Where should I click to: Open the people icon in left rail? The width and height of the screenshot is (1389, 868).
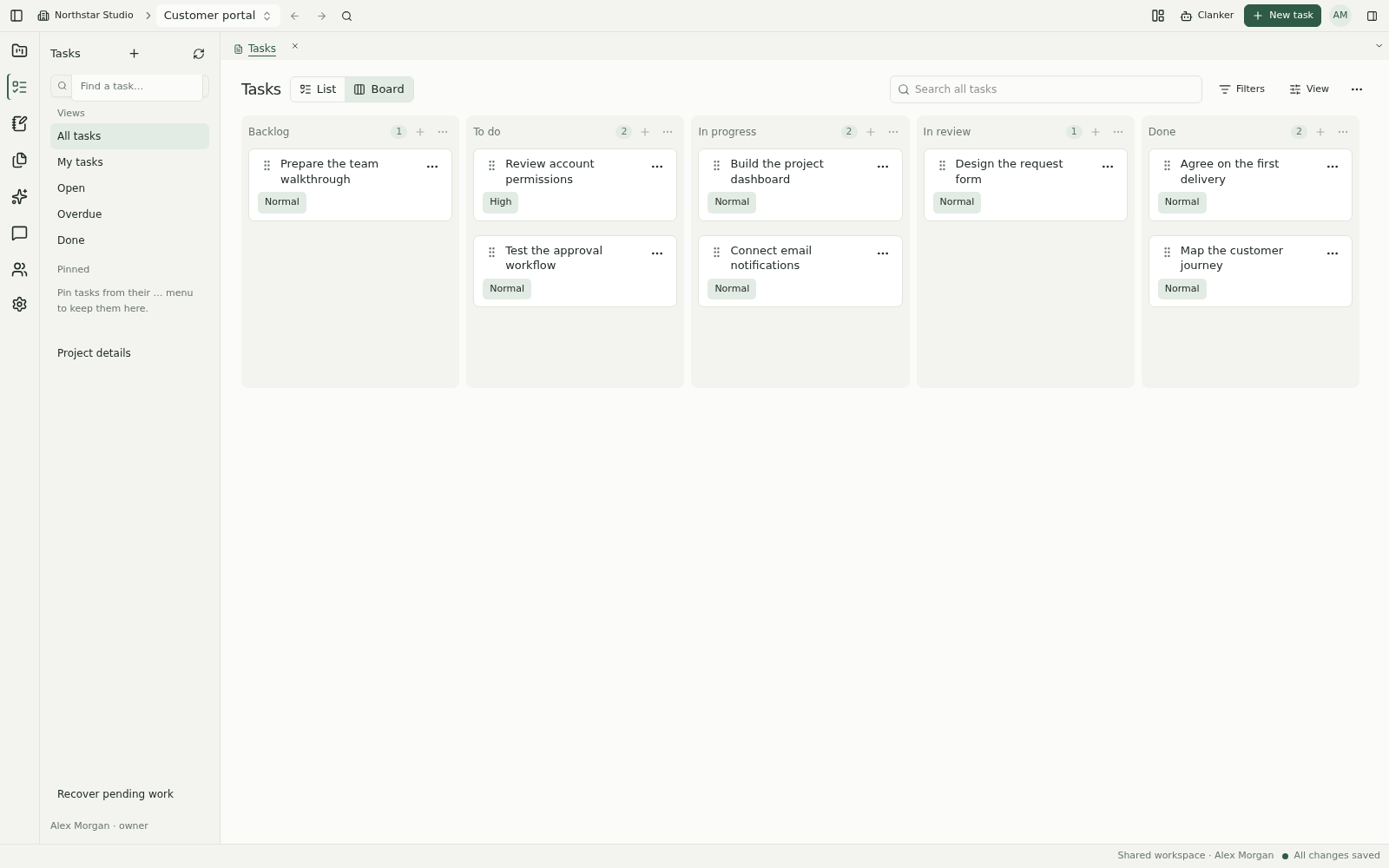pos(19,269)
